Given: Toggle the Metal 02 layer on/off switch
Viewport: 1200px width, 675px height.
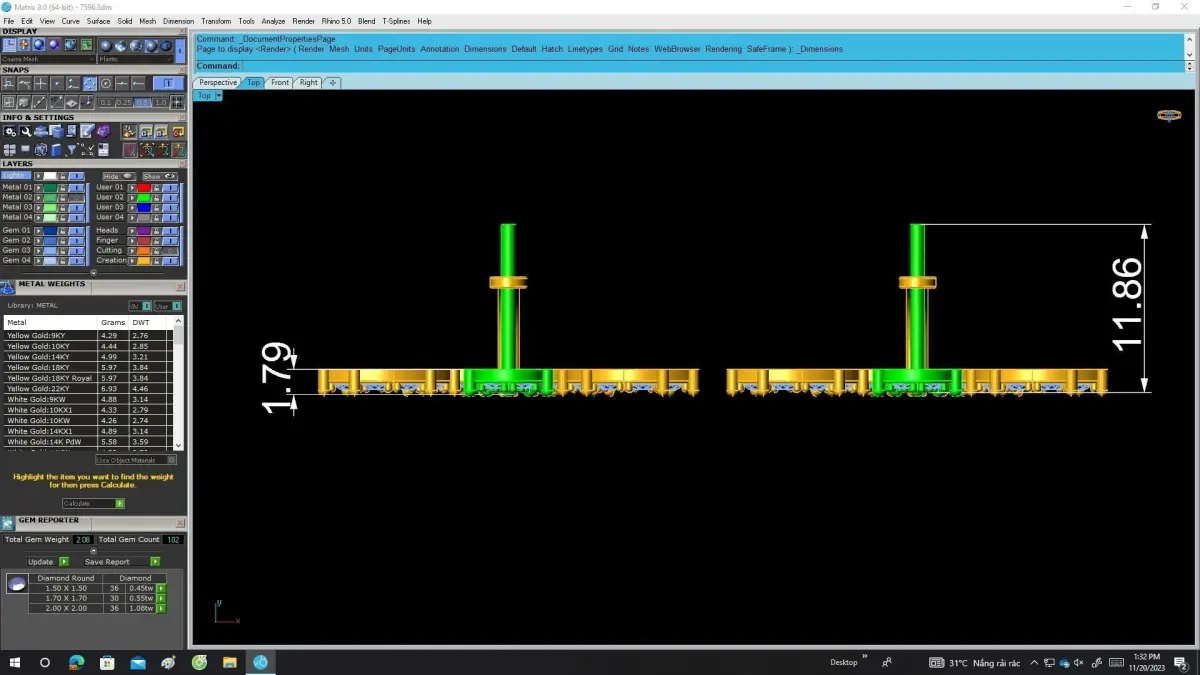Looking at the screenshot, I should [x=77, y=198].
